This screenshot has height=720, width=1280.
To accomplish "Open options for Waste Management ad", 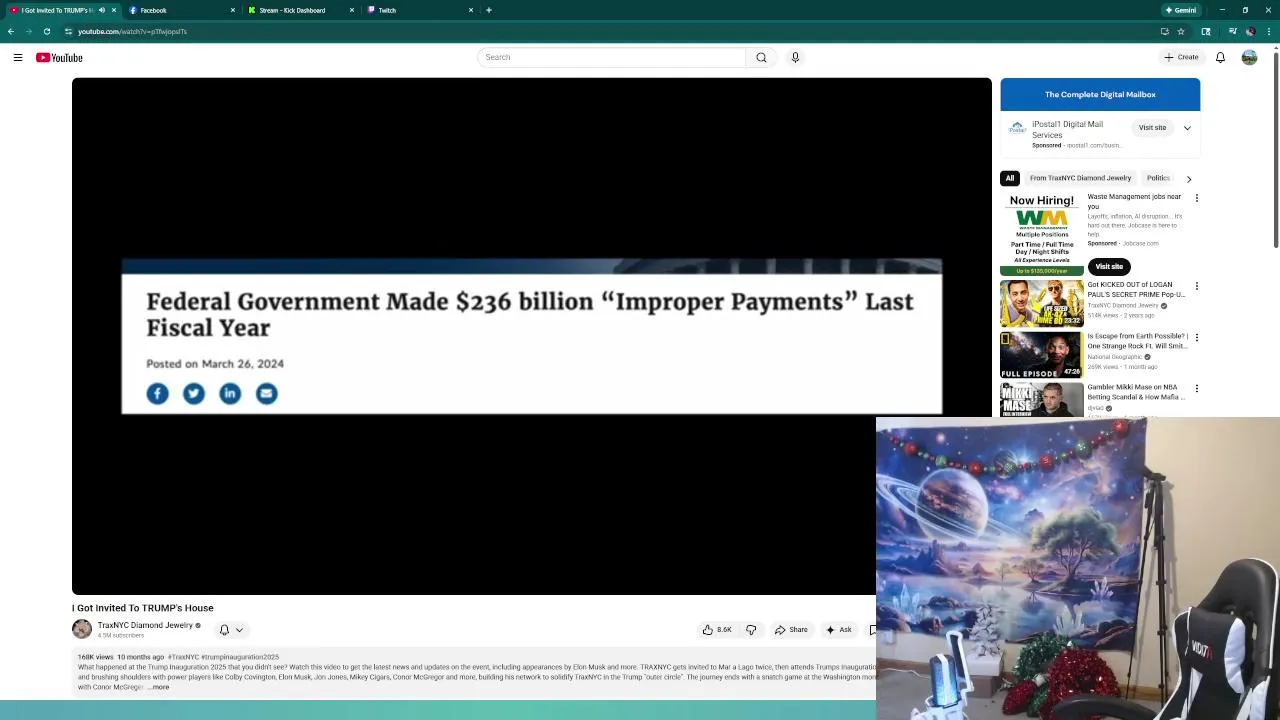I will [x=1196, y=198].
